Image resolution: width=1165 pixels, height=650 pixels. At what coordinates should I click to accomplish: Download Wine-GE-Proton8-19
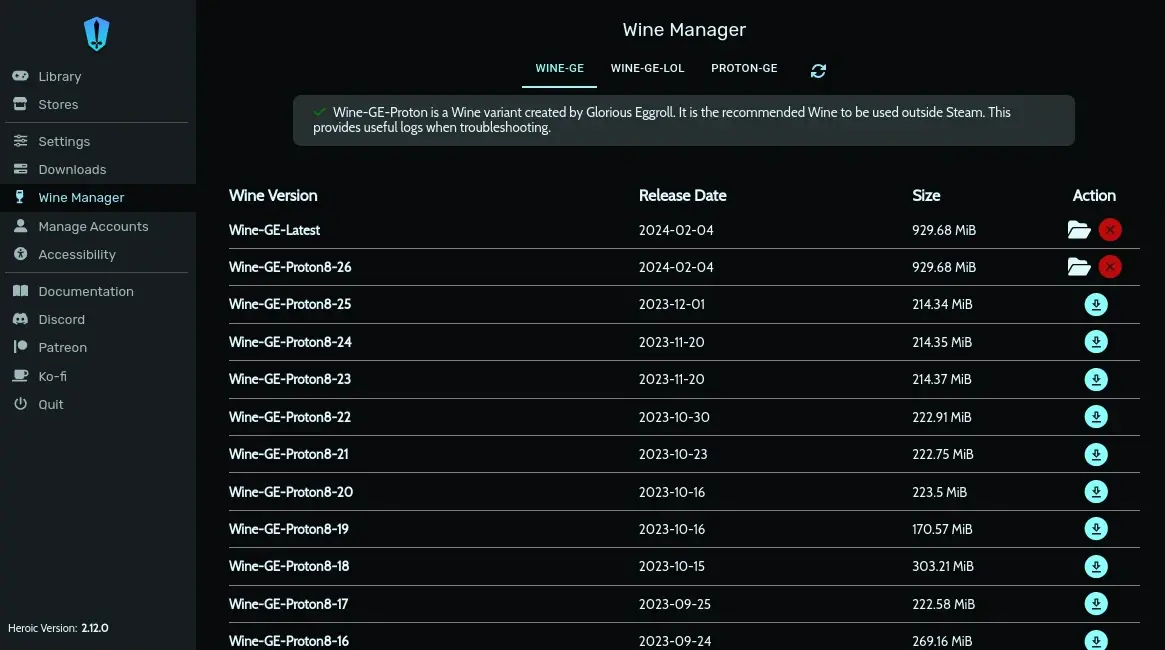click(x=1096, y=529)
